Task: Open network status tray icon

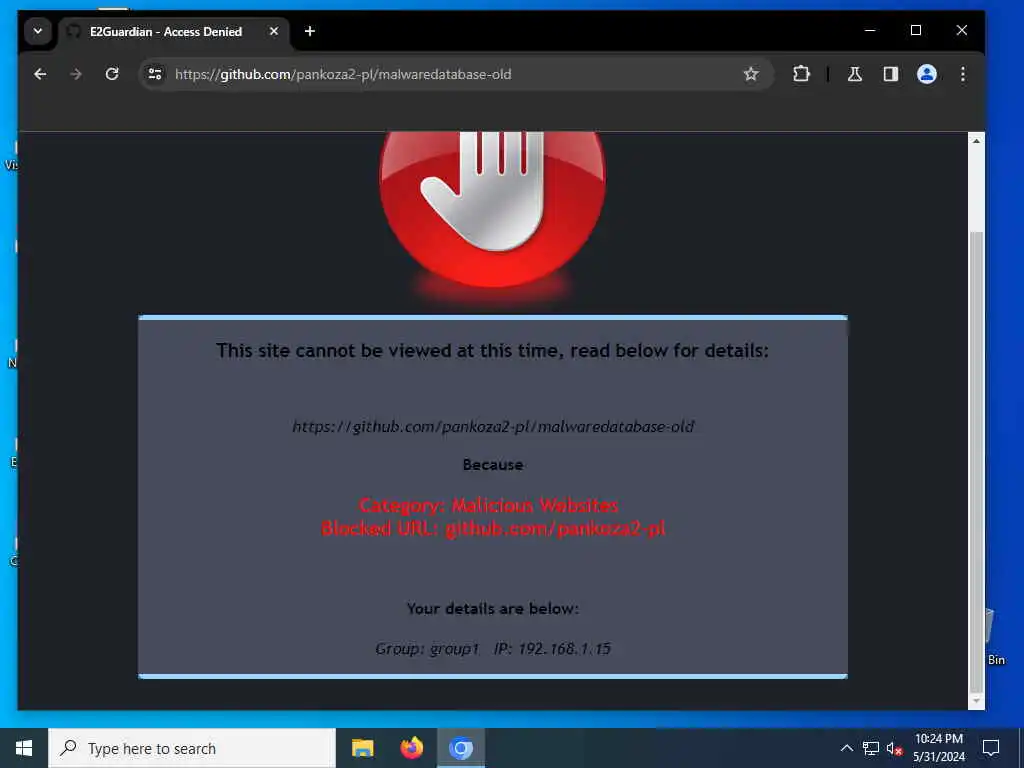Action: (x=871, y=748)
